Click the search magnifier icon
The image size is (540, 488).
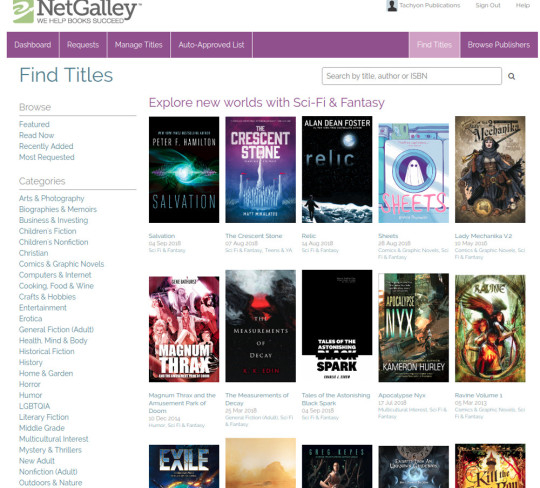click(511, 76)
